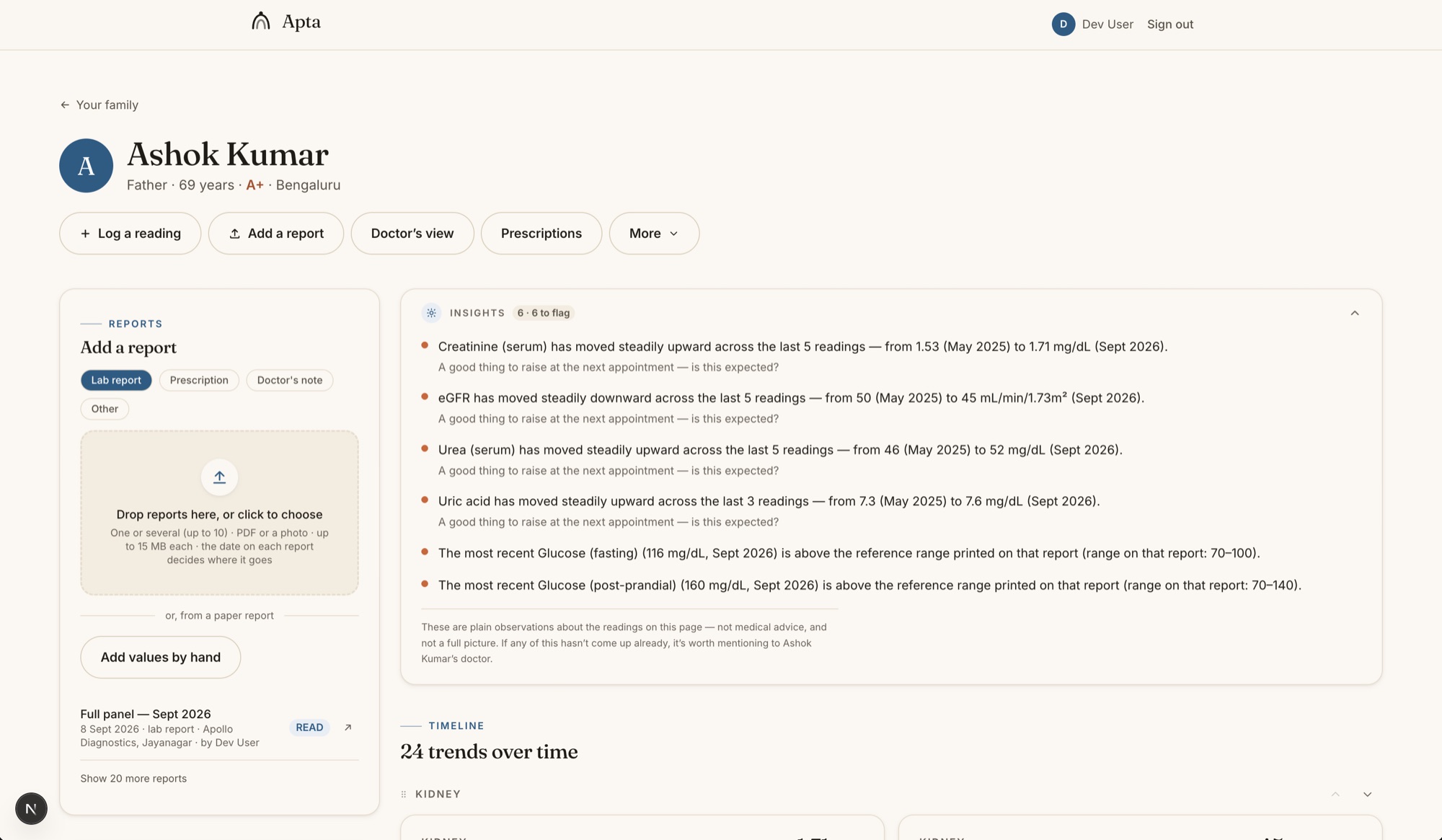This screenshot has width=1442, height=840.
Task: Pick the Other report type
Action: 105,409
